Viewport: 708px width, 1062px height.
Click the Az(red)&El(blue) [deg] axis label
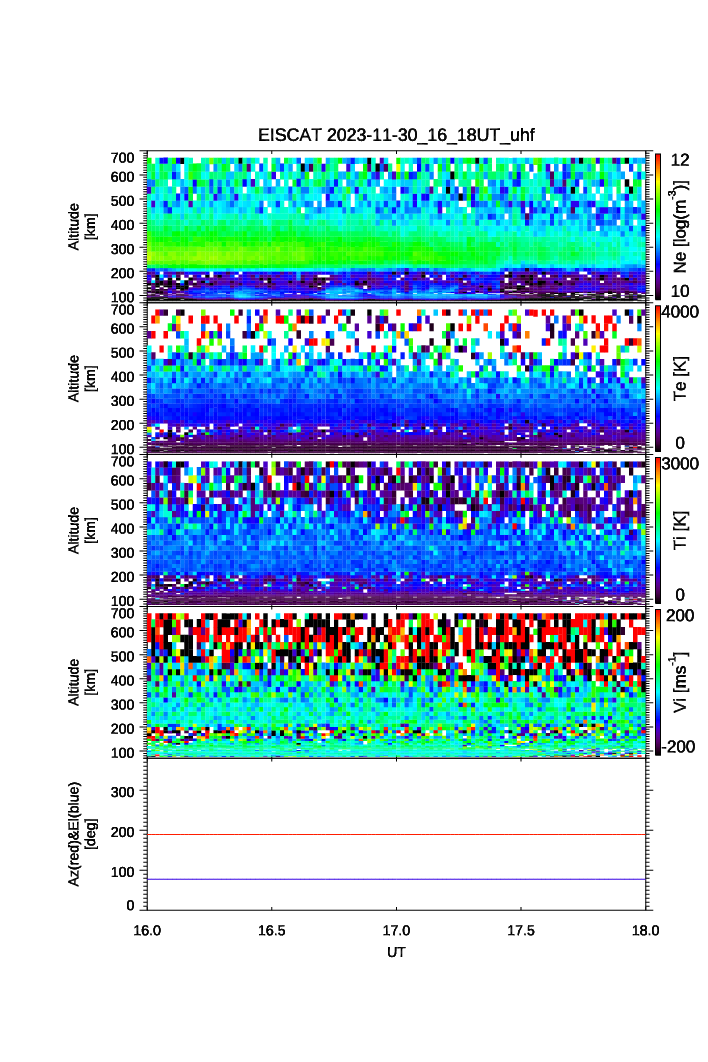point(82,834)
